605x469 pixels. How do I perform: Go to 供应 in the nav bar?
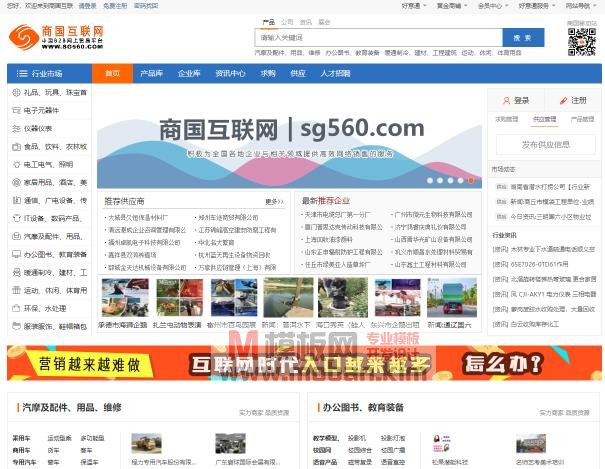pyautogui.click(x=298, y=73)
